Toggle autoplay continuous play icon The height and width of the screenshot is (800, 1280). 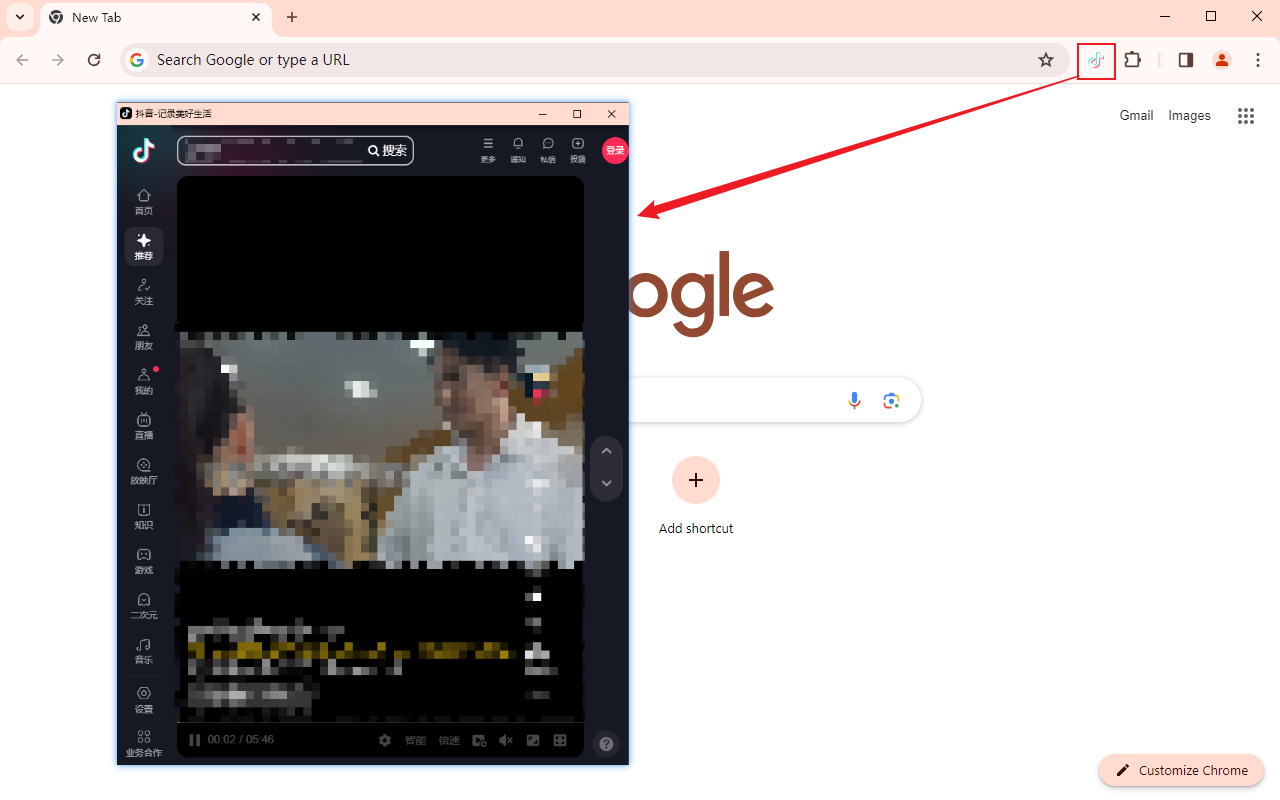pos(479,740)
